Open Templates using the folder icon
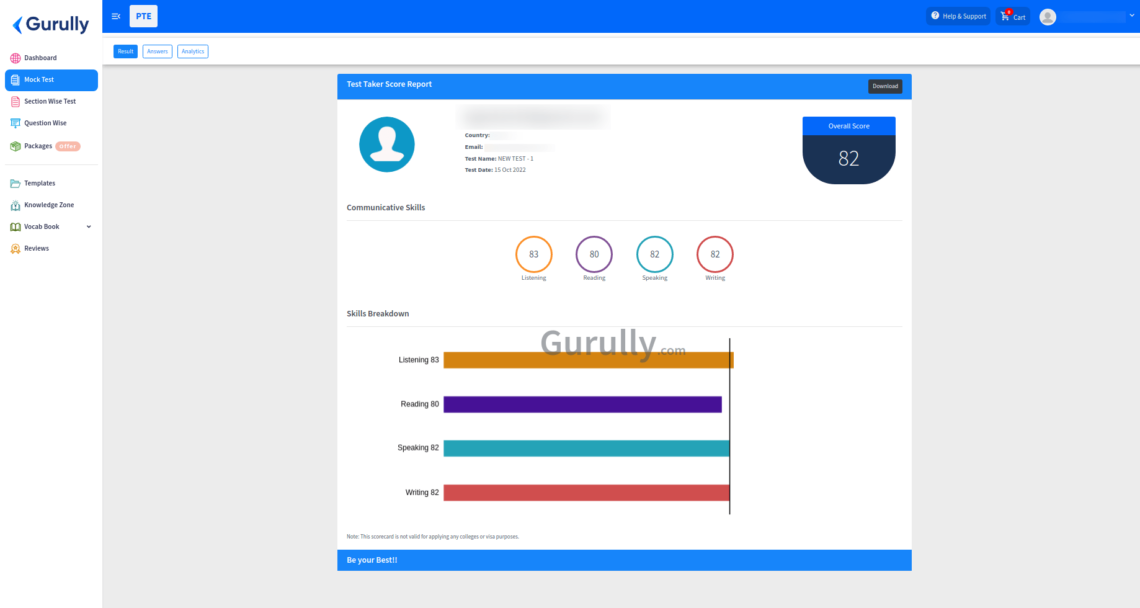 pos(14,183)
